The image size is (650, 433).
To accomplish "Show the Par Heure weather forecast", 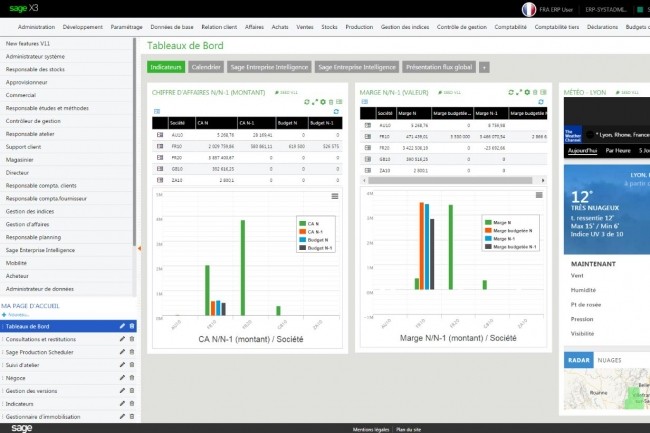I will click(618, 150).
